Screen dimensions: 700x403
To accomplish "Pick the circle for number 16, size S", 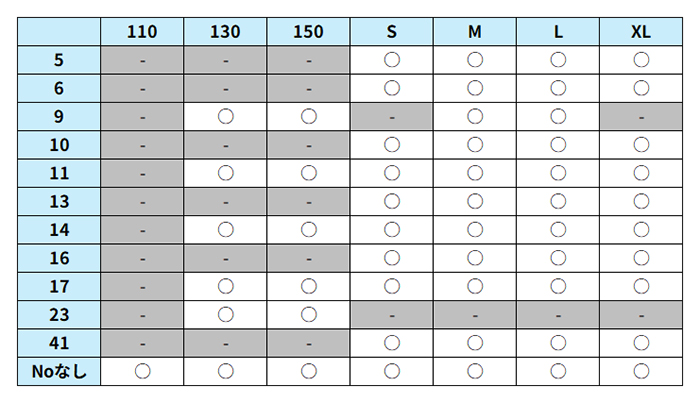I will click(x=392, y=258).
